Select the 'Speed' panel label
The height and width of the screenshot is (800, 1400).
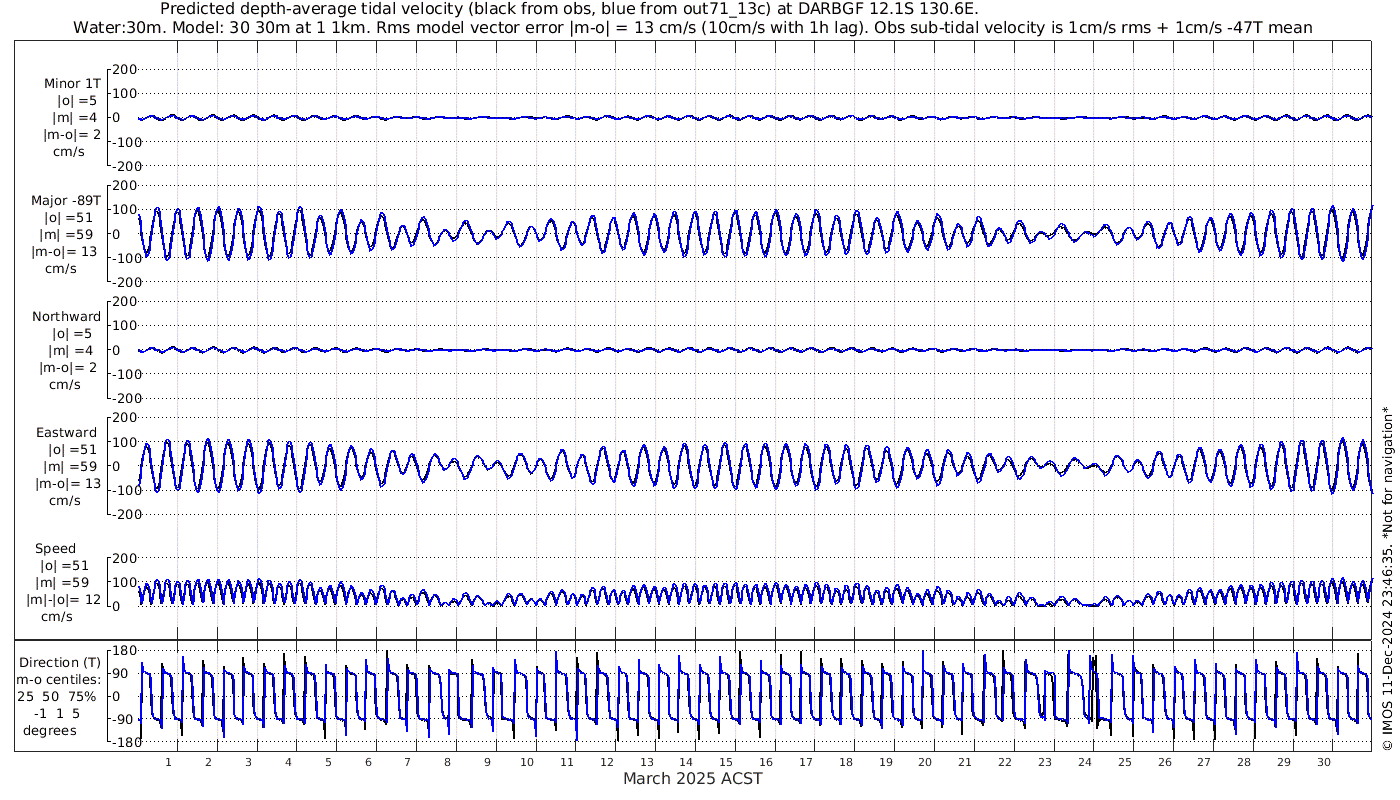coord(55,549)
